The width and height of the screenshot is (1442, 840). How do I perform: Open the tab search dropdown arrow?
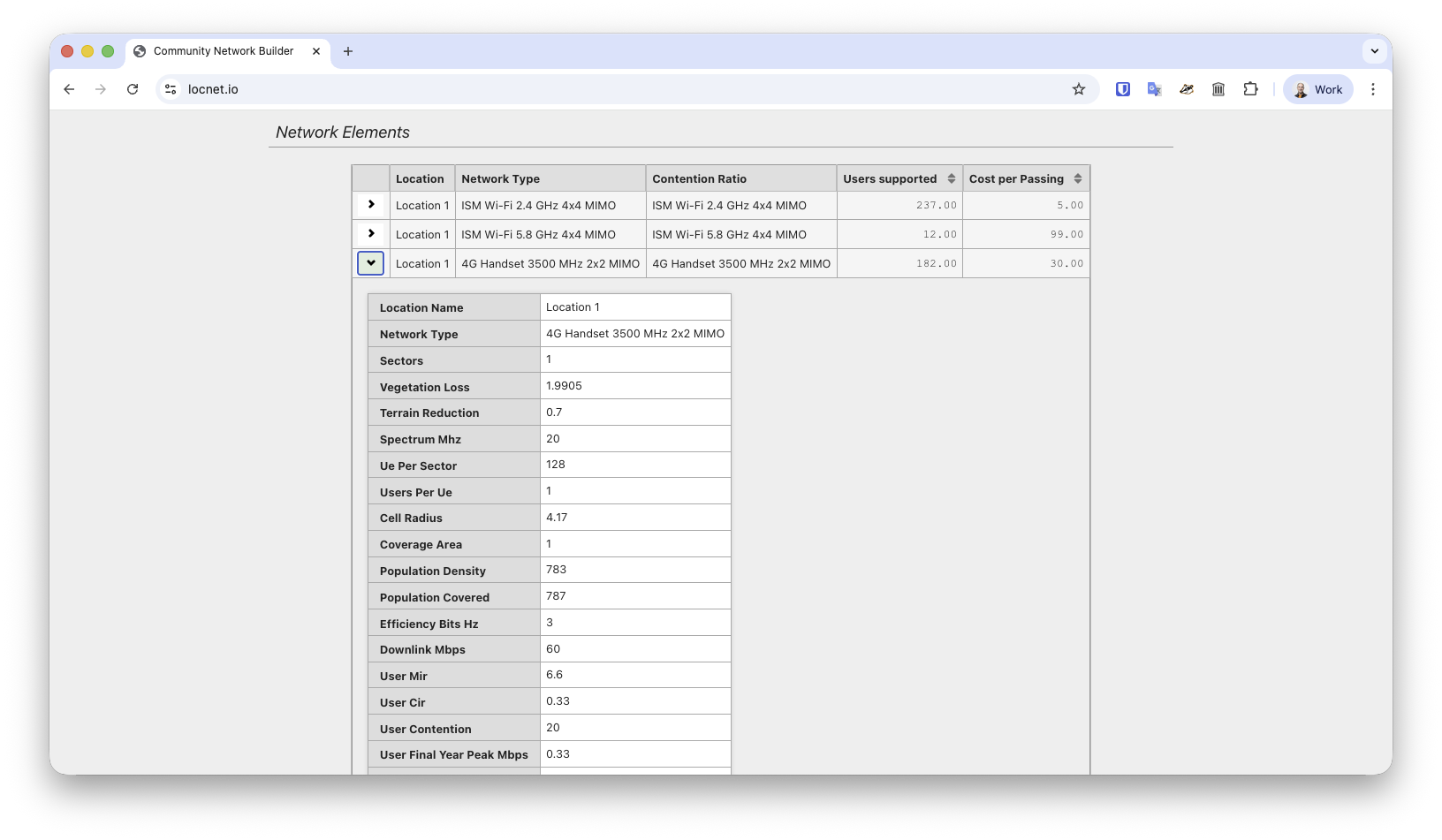click(1374, 51)
